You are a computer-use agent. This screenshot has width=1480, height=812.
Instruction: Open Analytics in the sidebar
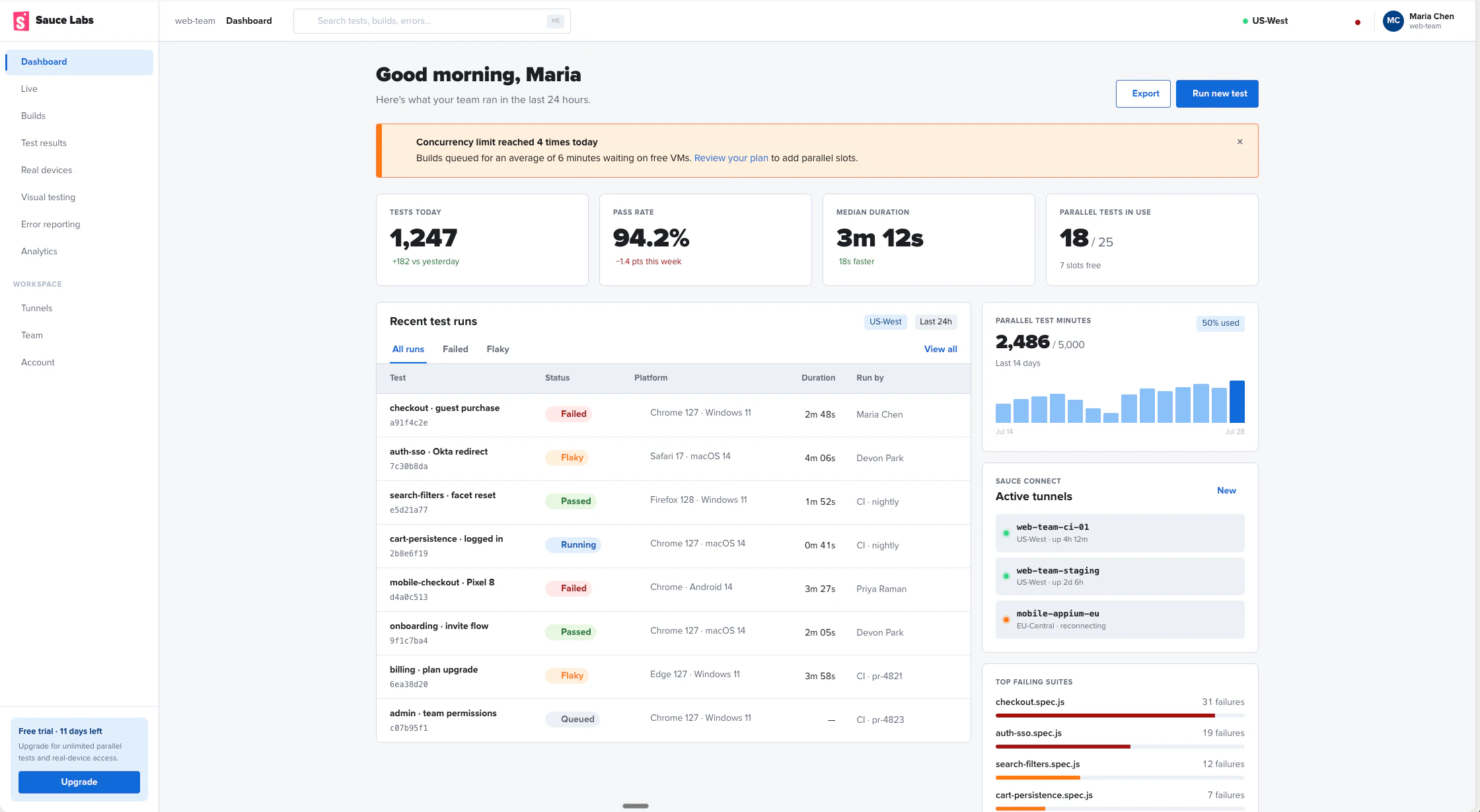tap(79, 252)
